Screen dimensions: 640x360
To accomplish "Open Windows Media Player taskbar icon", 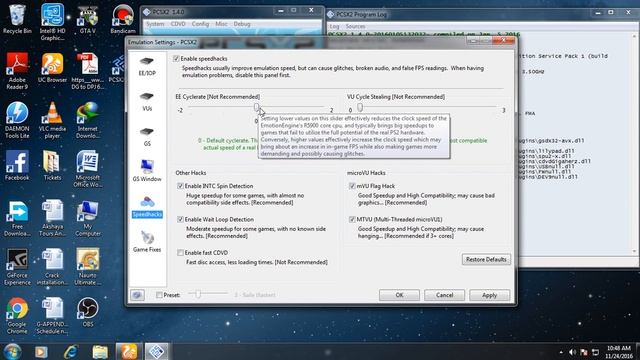I will (x=41, y=351).
